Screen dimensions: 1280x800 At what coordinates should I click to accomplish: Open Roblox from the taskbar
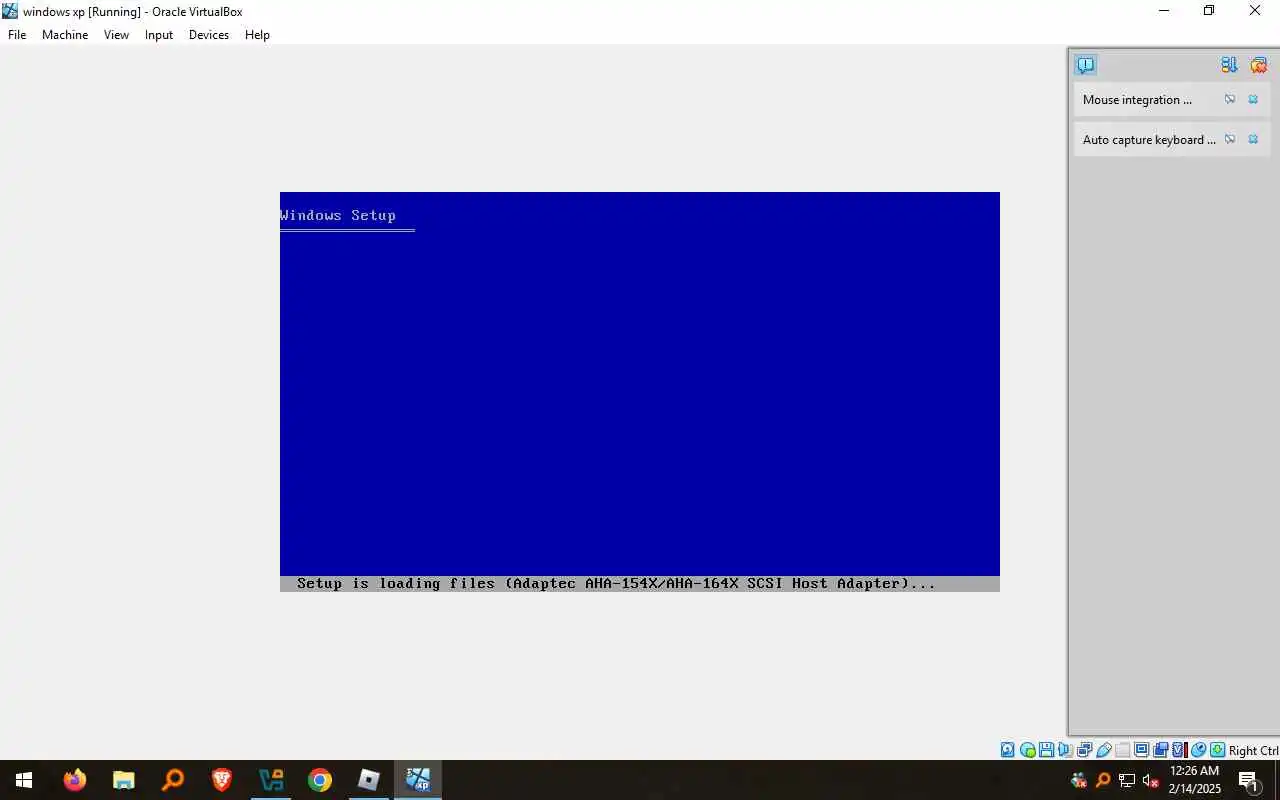click(369, 780)
